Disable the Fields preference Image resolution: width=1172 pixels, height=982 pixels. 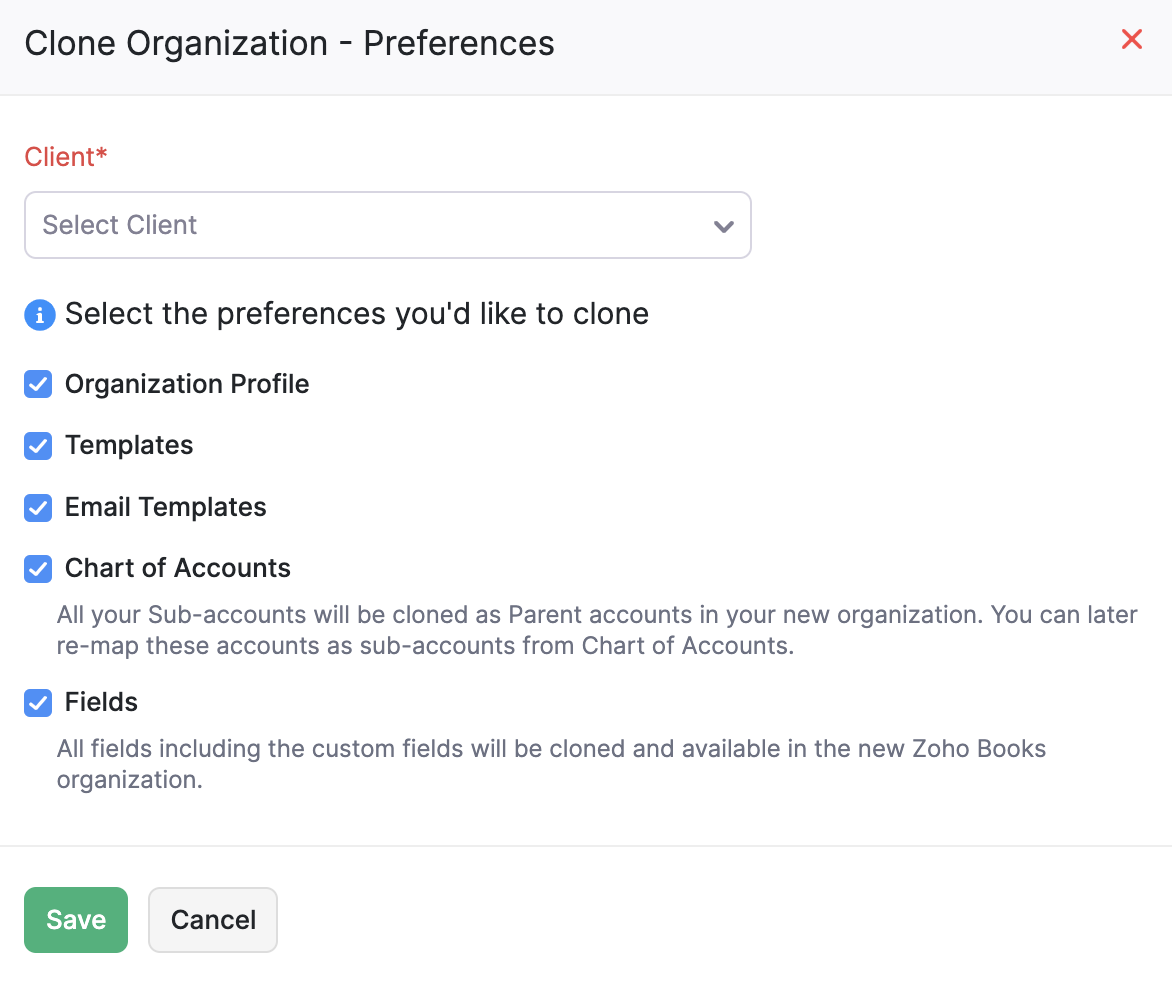[x=37, y=703]
